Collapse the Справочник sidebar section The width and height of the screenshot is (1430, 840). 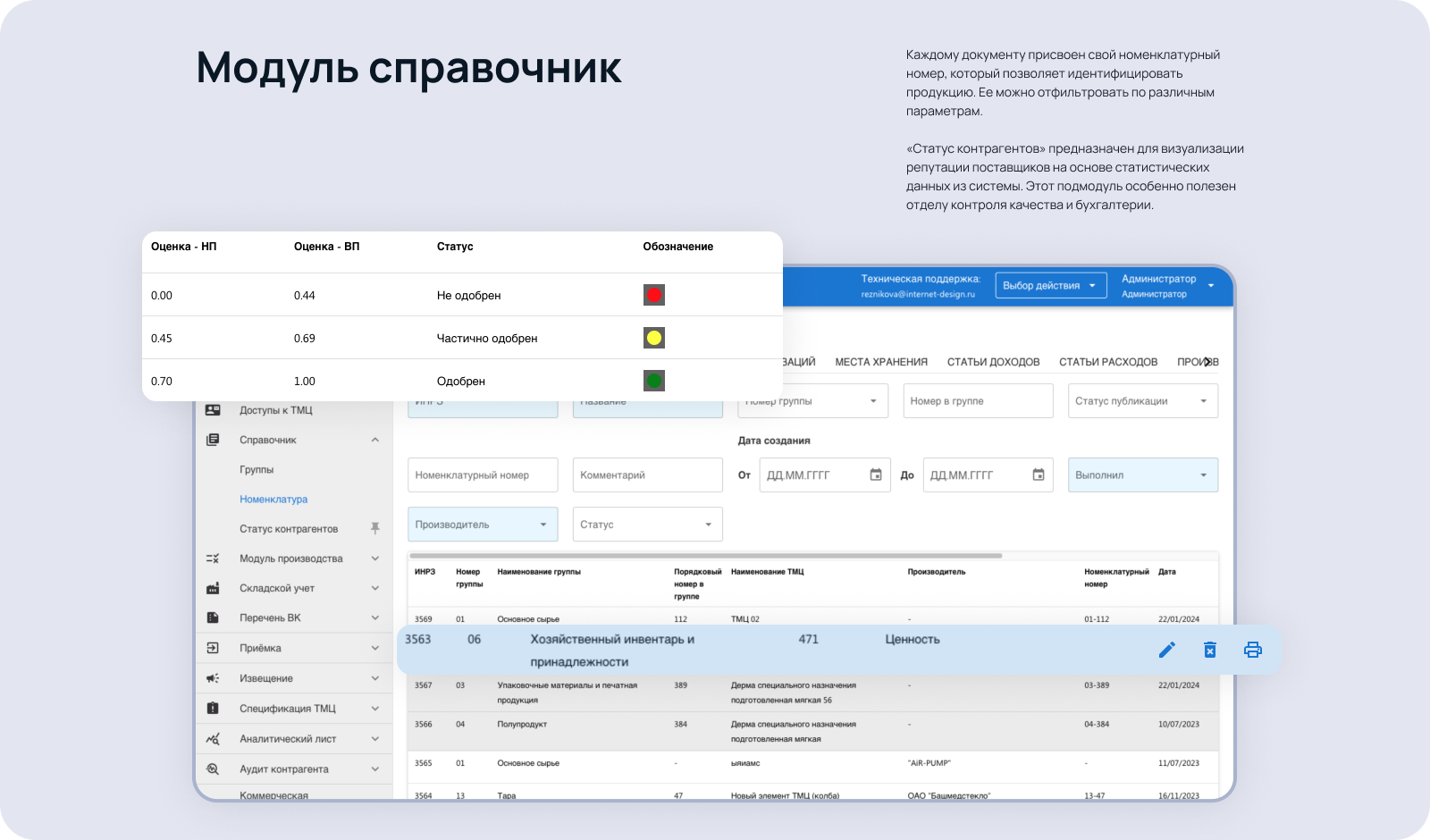pos(375,440)
